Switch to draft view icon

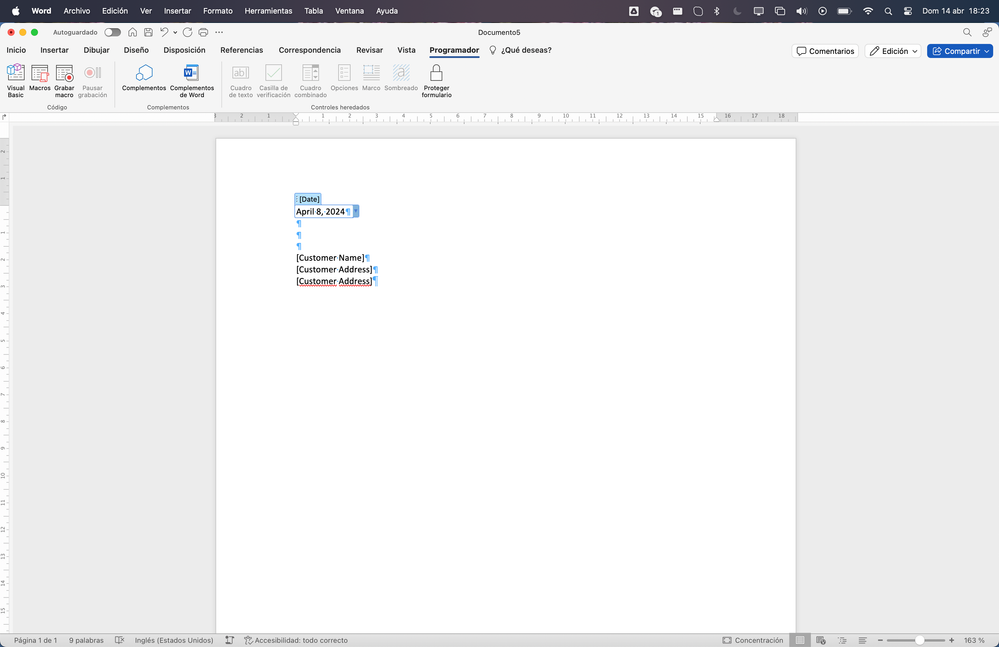[863, 640]
